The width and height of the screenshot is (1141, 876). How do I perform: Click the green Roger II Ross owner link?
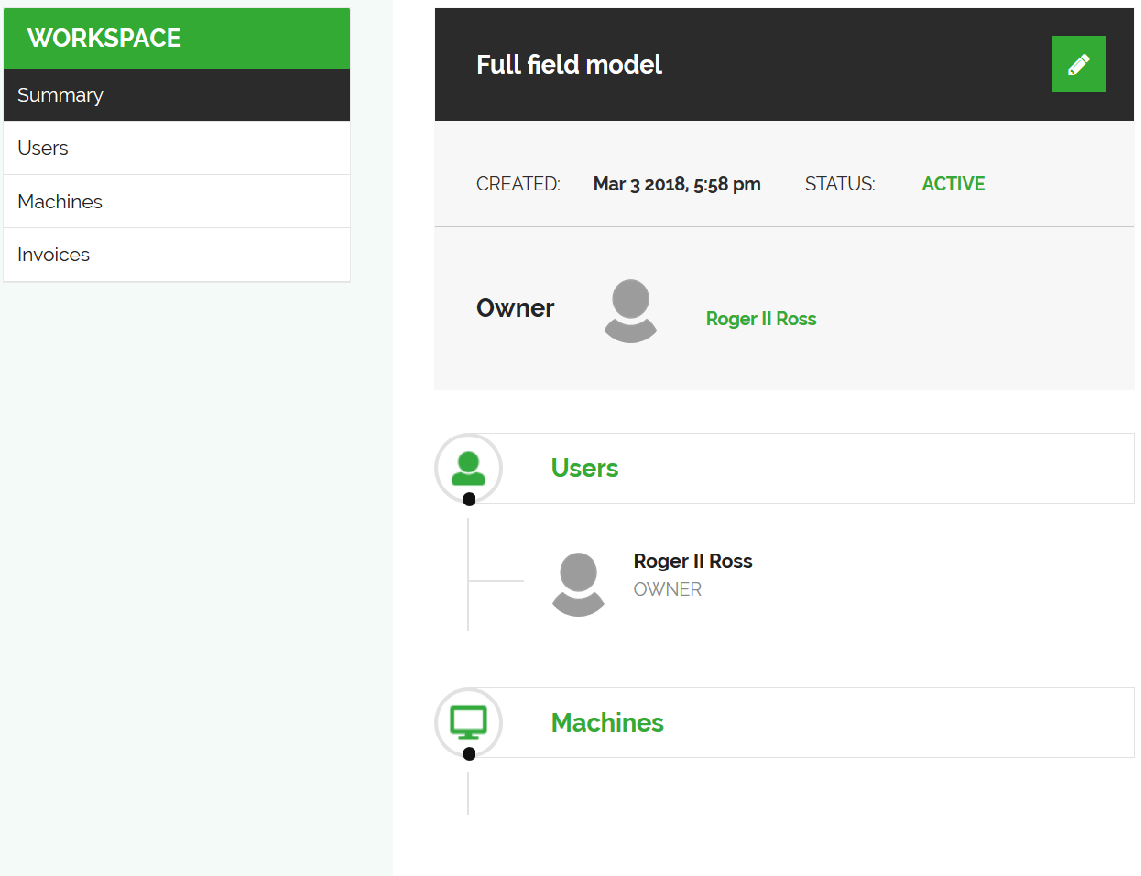coord(761,319)
